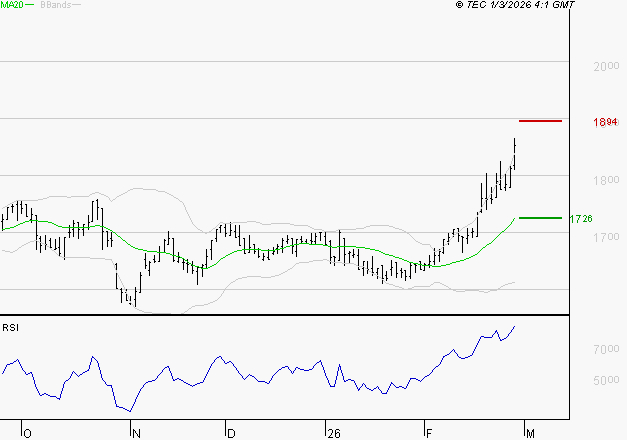This screenshot has width=627, height=440.
Task: Click the O month marker on time axis
Action: coord(27,434)
